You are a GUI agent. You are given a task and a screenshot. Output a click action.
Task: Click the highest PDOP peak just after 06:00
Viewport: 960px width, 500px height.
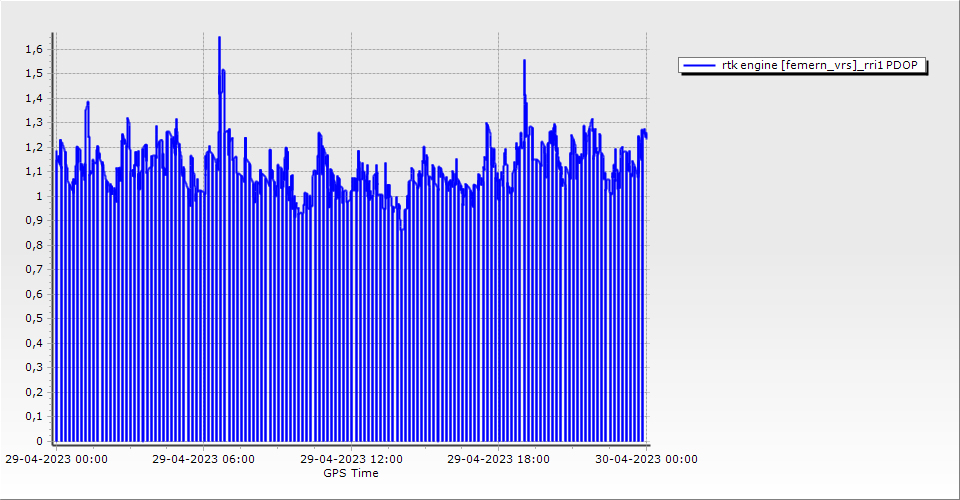(x=219, y=38)
